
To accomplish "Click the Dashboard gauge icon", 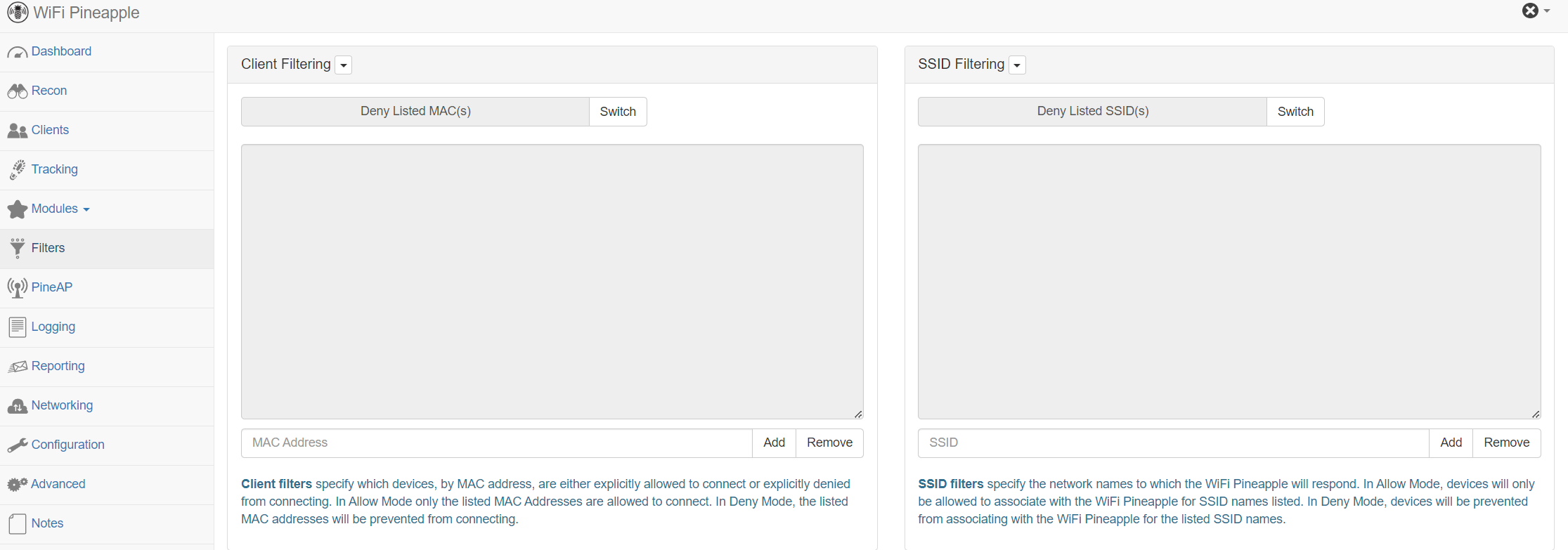I will pyautogui.click(x=17, y=53).
